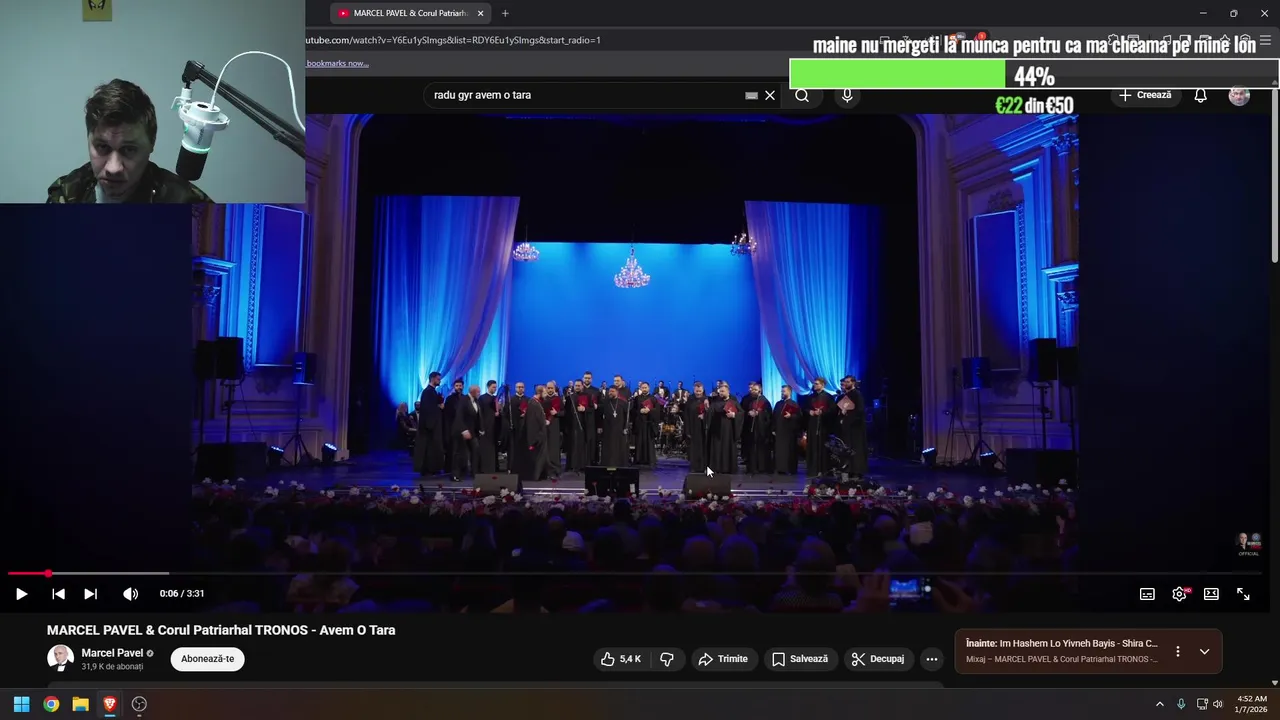
Task: Open system tray microphone indicator
Action: coord(1181,704)
